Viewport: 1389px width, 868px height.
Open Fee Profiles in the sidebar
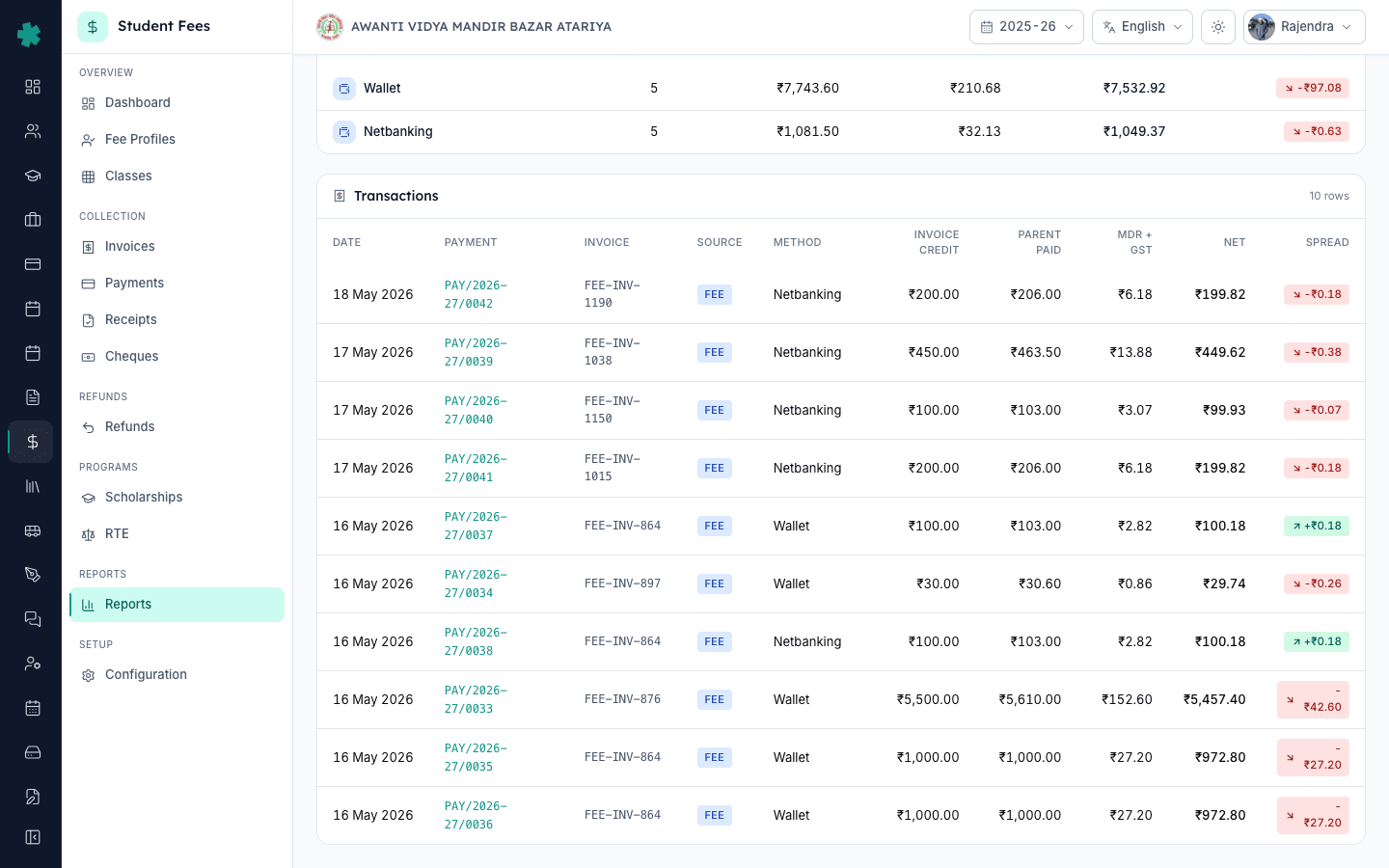pyautogui.click(x=177, y=140)
